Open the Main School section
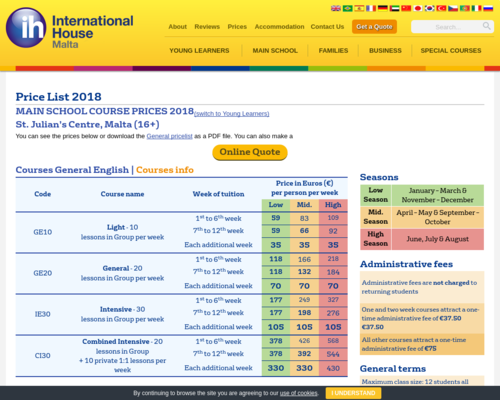 pyautogui.click(x=275, y=51)
